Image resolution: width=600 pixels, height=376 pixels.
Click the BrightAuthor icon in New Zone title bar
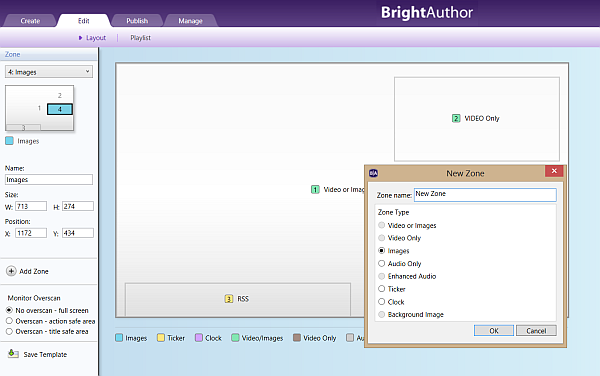point(373,173)
